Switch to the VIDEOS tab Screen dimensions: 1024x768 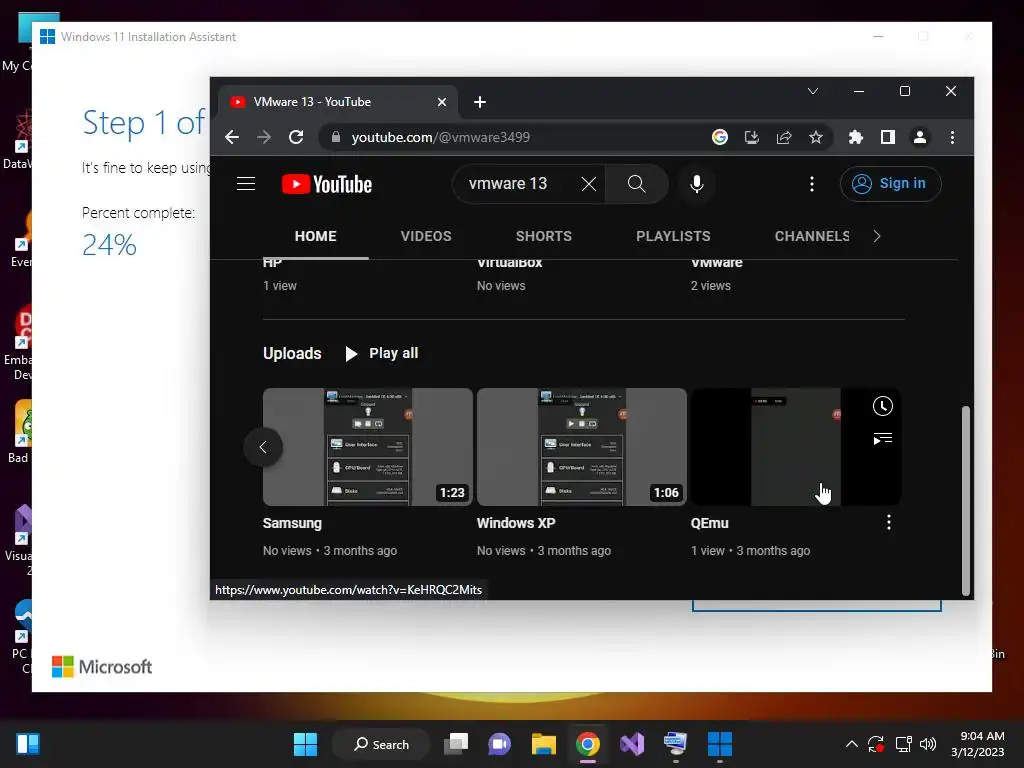[426, 236]
